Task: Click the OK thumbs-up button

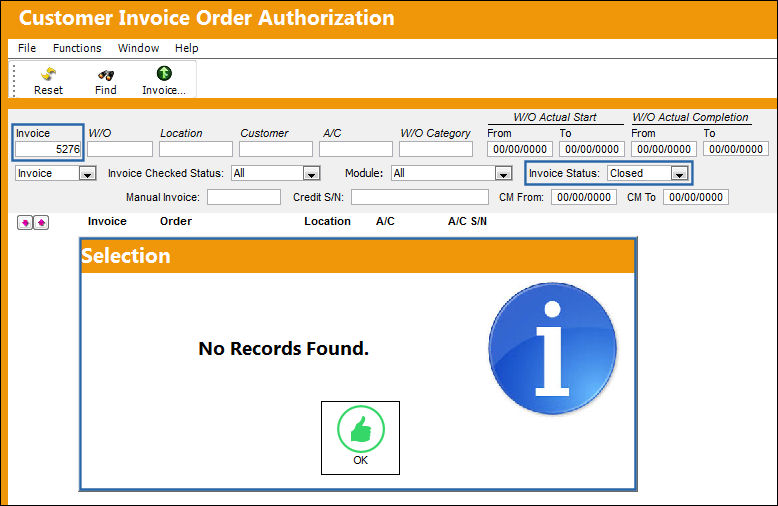Action: 360,438
